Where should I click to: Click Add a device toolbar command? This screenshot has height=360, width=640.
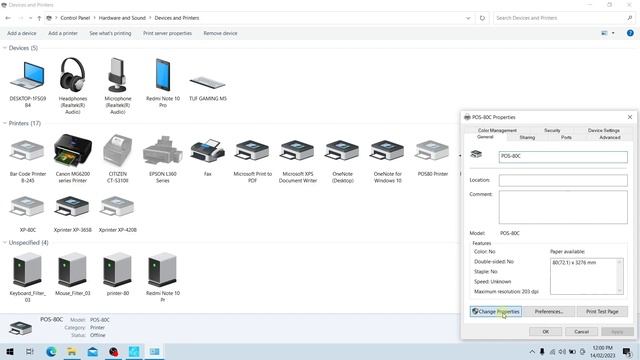tap(22, 33)
